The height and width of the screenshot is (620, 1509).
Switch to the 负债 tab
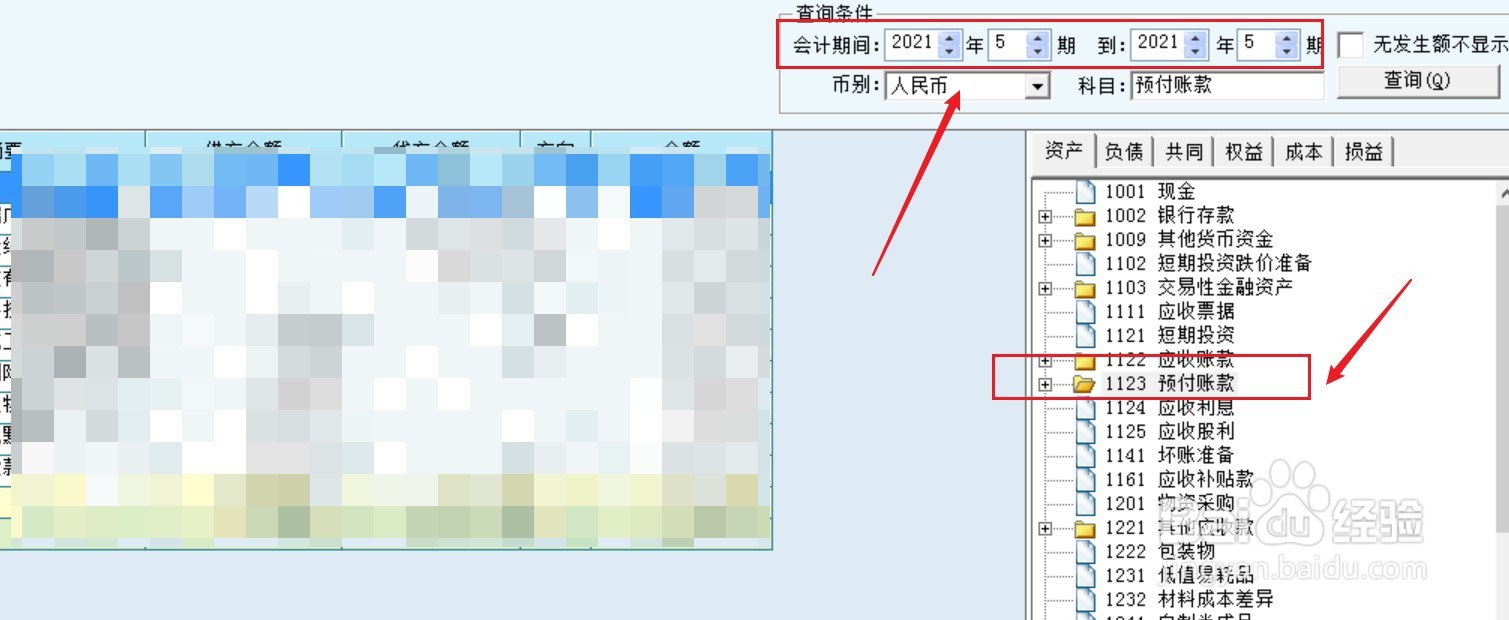[1125, 152]
